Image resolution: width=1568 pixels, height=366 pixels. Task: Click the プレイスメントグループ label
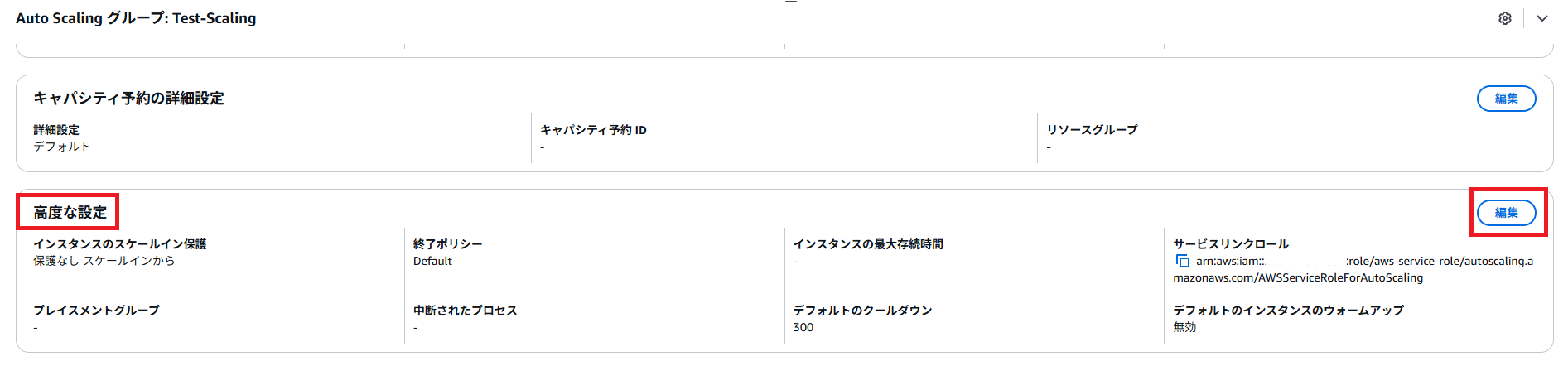coord(96,311)
